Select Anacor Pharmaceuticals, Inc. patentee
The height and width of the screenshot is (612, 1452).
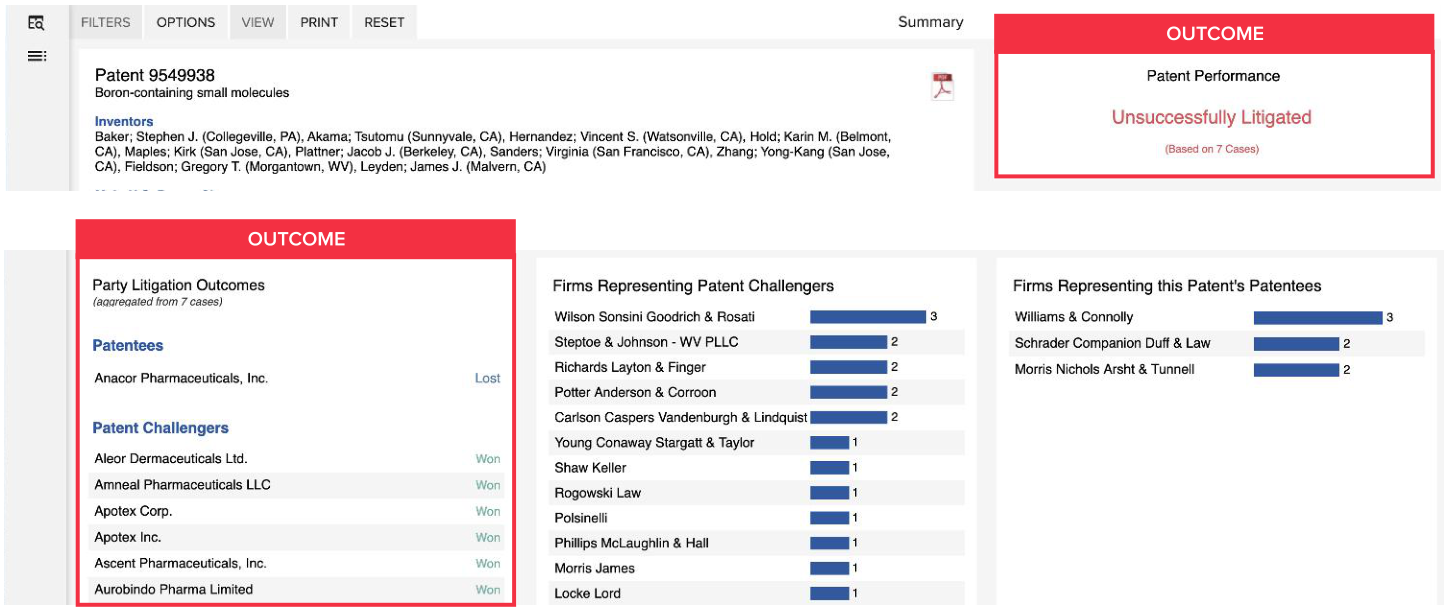tap(181, 378)
